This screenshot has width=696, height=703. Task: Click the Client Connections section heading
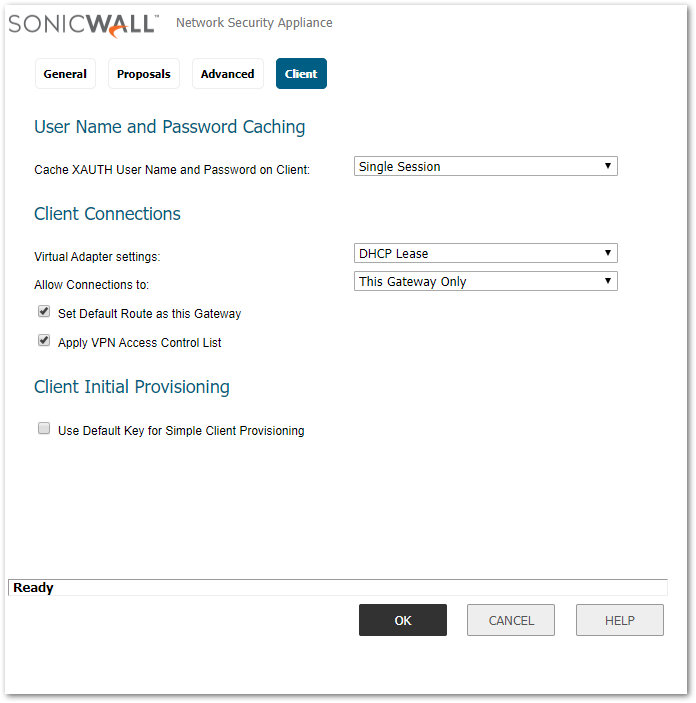coord(108,214)
